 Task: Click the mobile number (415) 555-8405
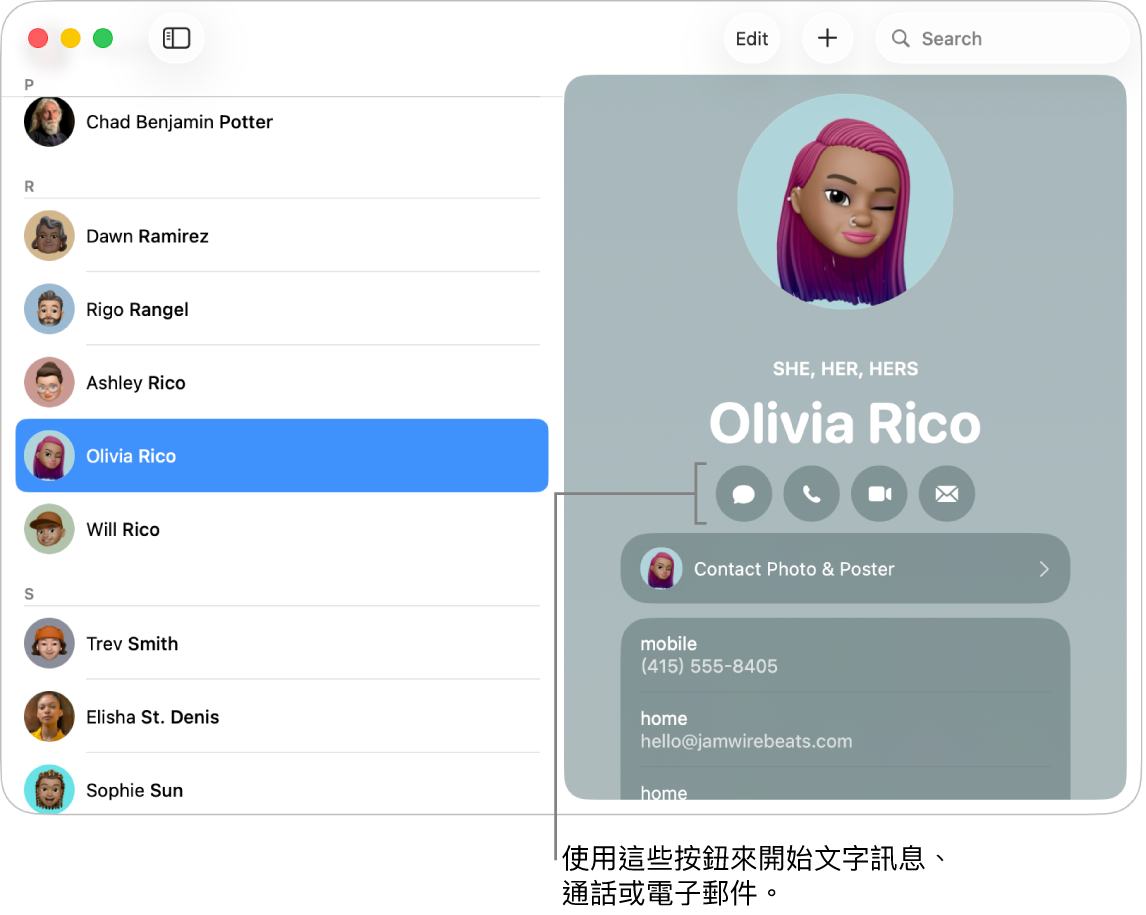click(710, 667)
